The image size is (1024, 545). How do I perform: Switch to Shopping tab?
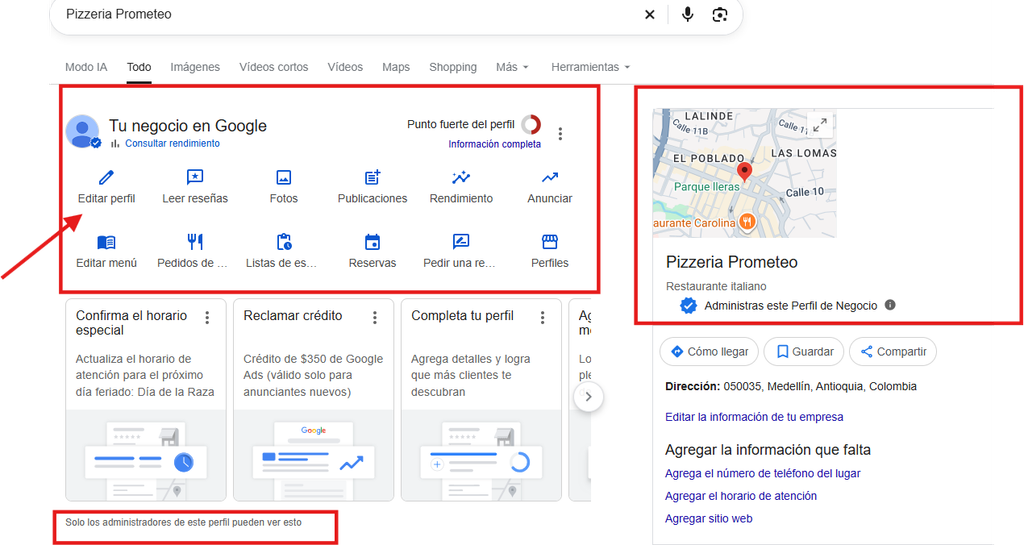coord(453,67)
